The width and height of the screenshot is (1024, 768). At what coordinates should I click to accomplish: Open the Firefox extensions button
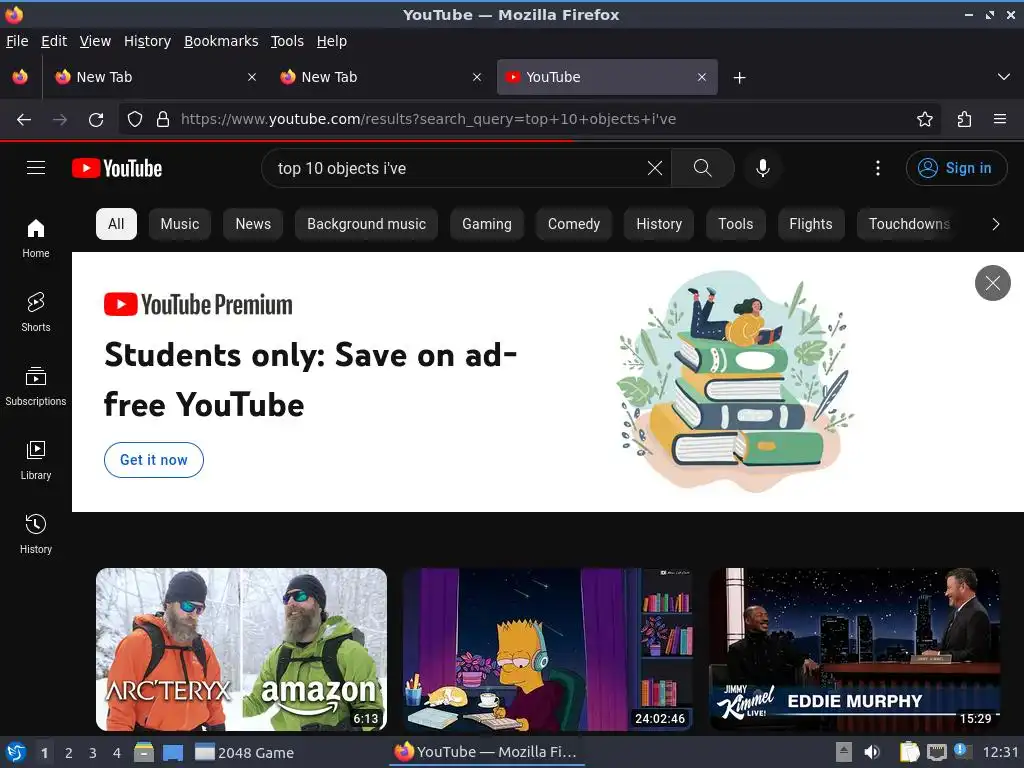(x=964, y=120)
